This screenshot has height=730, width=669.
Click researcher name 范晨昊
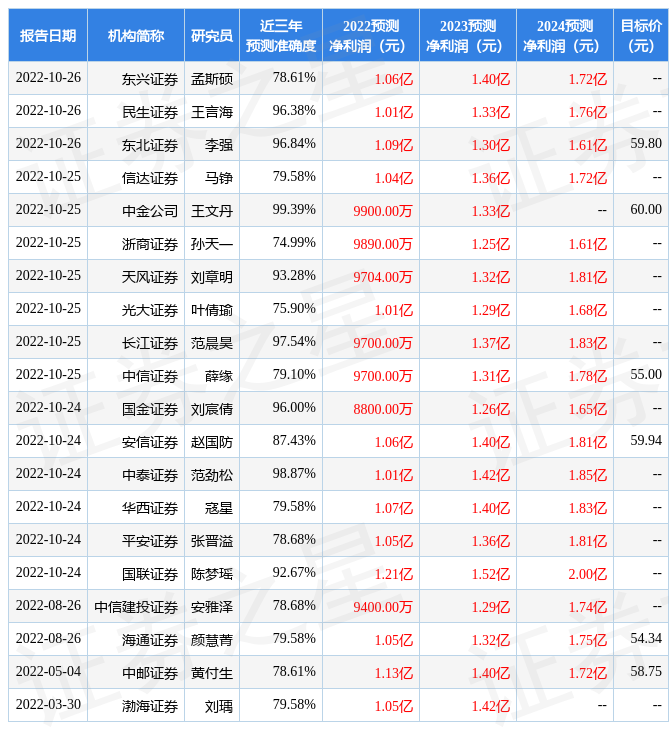tap(212, 344)
